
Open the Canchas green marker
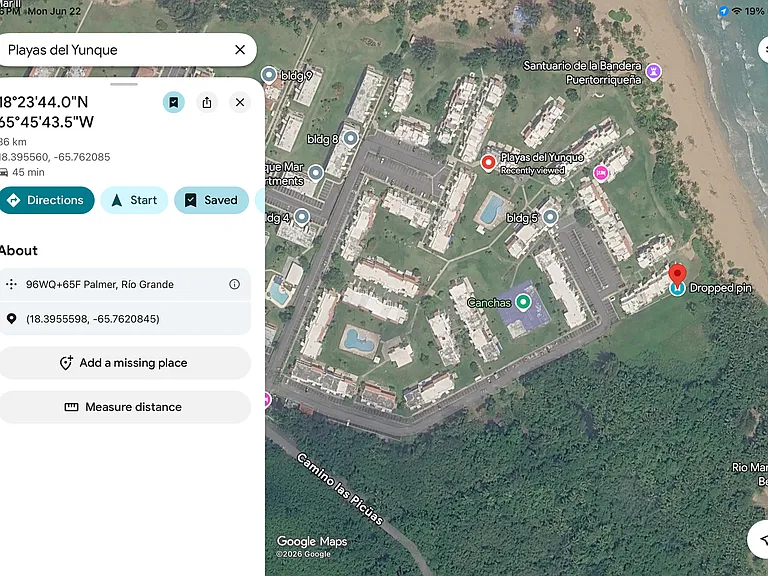tap(523, 302)
